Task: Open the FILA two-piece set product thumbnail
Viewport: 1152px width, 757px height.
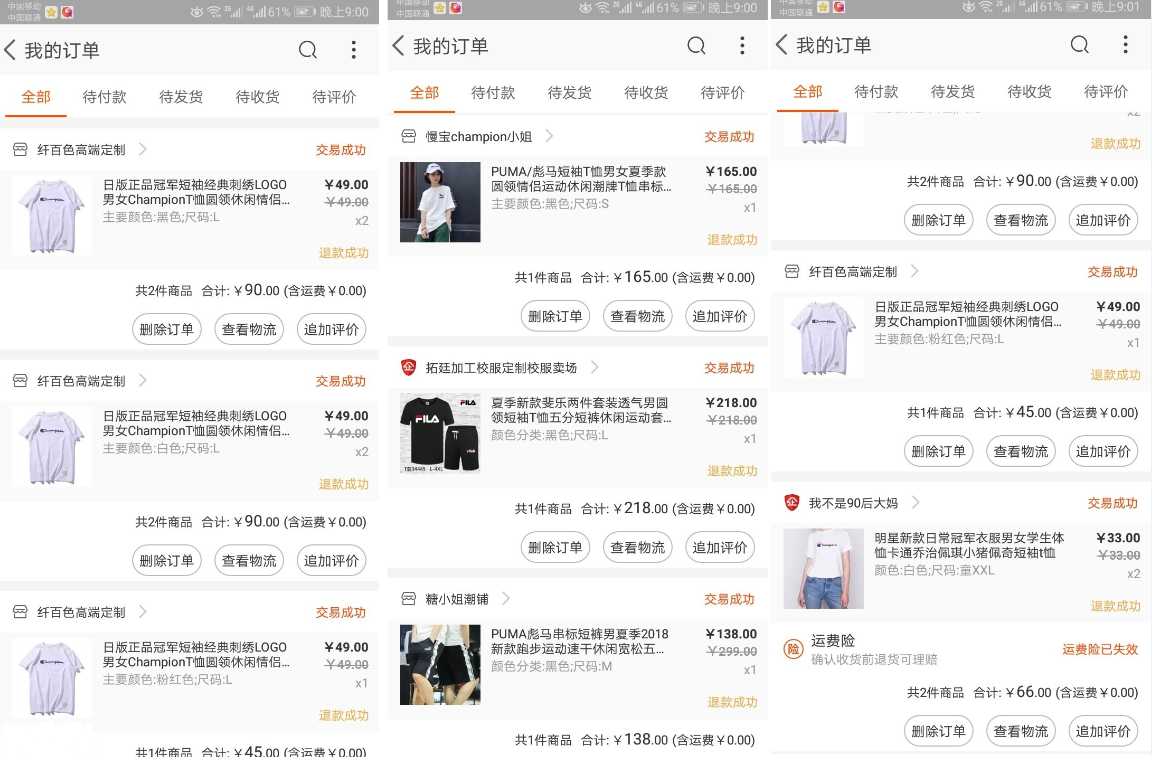Action: click(440, 433)
